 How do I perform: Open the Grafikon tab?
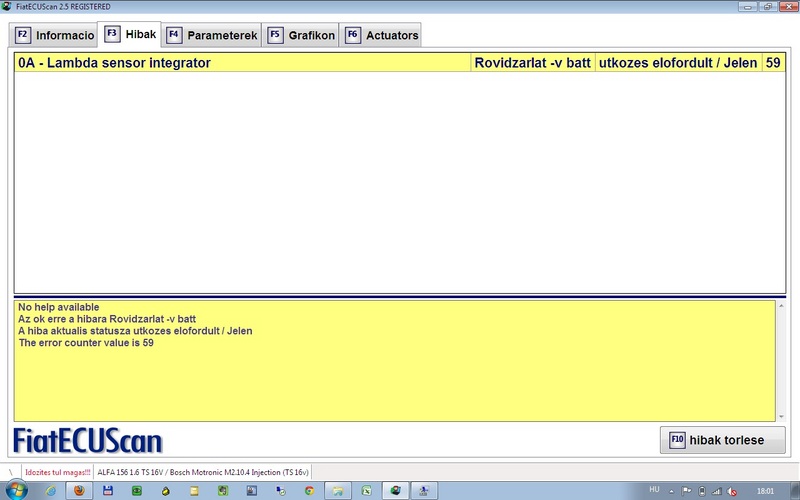300,35
